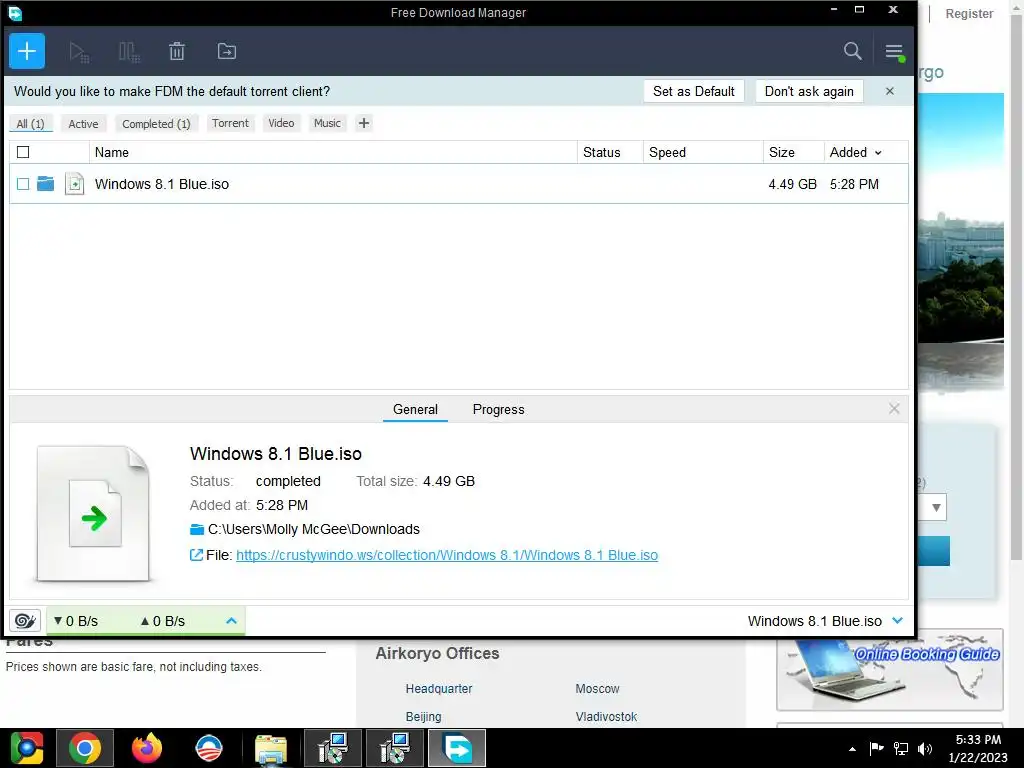
Task: Click the file icon beside Windows 8.1 Blue.iso
Action: click(74, 184)
